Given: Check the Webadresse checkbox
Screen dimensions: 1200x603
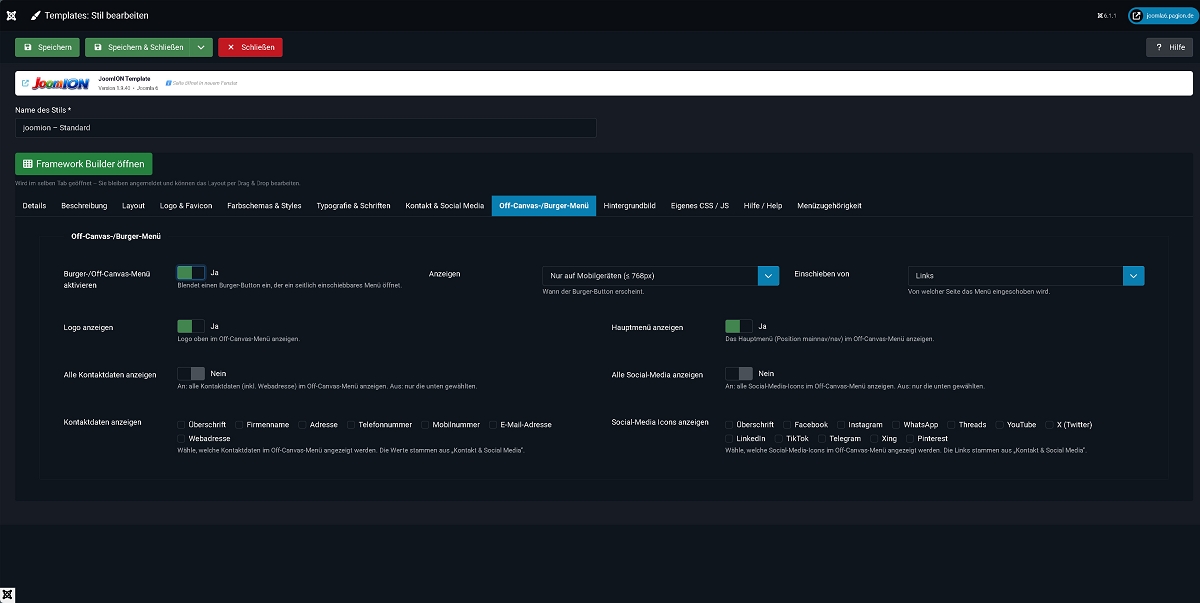Looking at the screenshot, I should tap(181, 439).
